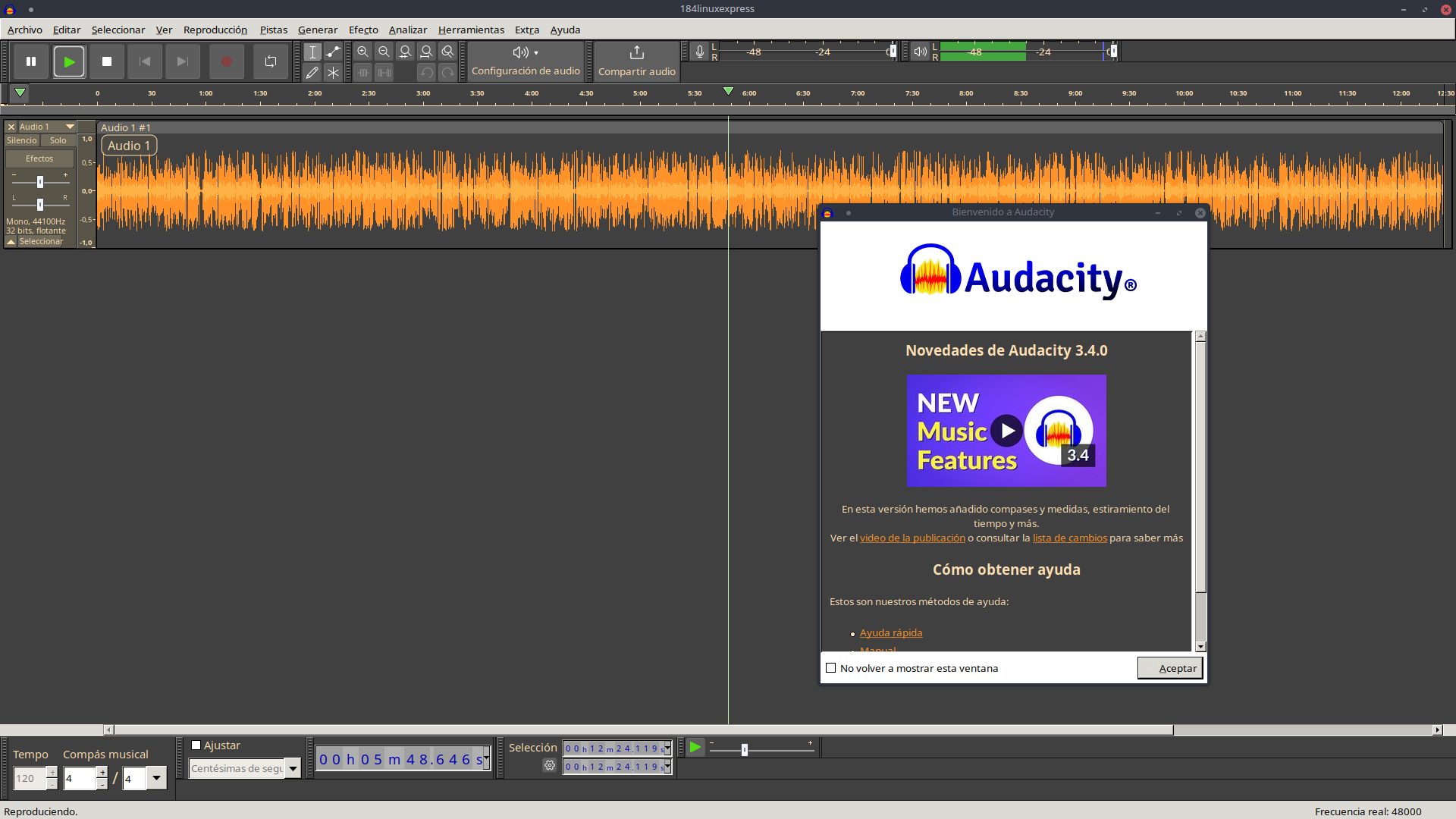This screenshot has height=819, width=1456.
Task: Click Seleccionar button on track panel
Action: [x=41, y=241]
